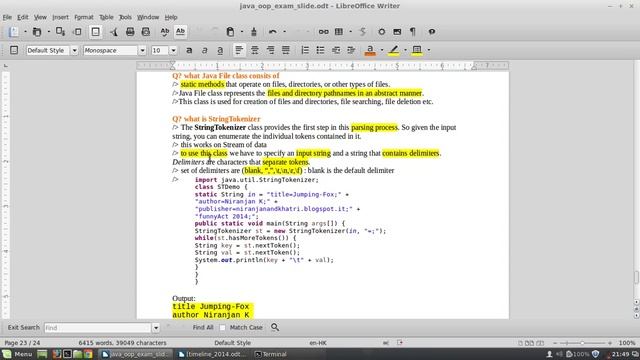The width and height of the screenshot is (640, 360).
Task: Click the Print icon
Action: 130,32
